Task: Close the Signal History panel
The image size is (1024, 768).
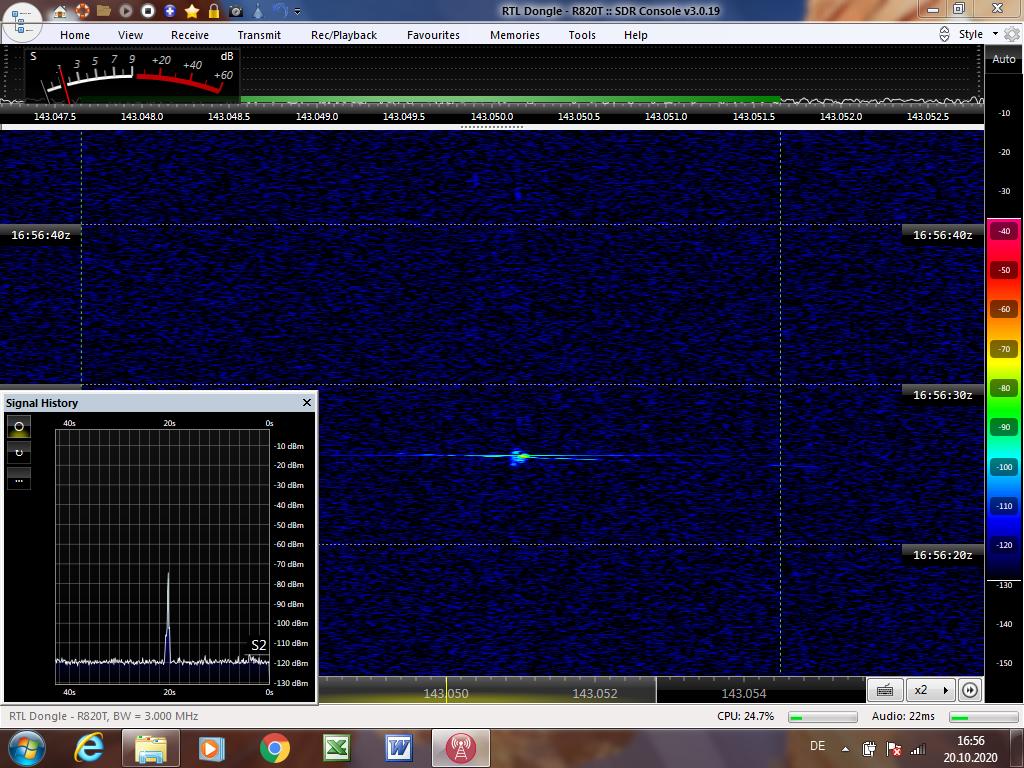Action: pos(307,402)
